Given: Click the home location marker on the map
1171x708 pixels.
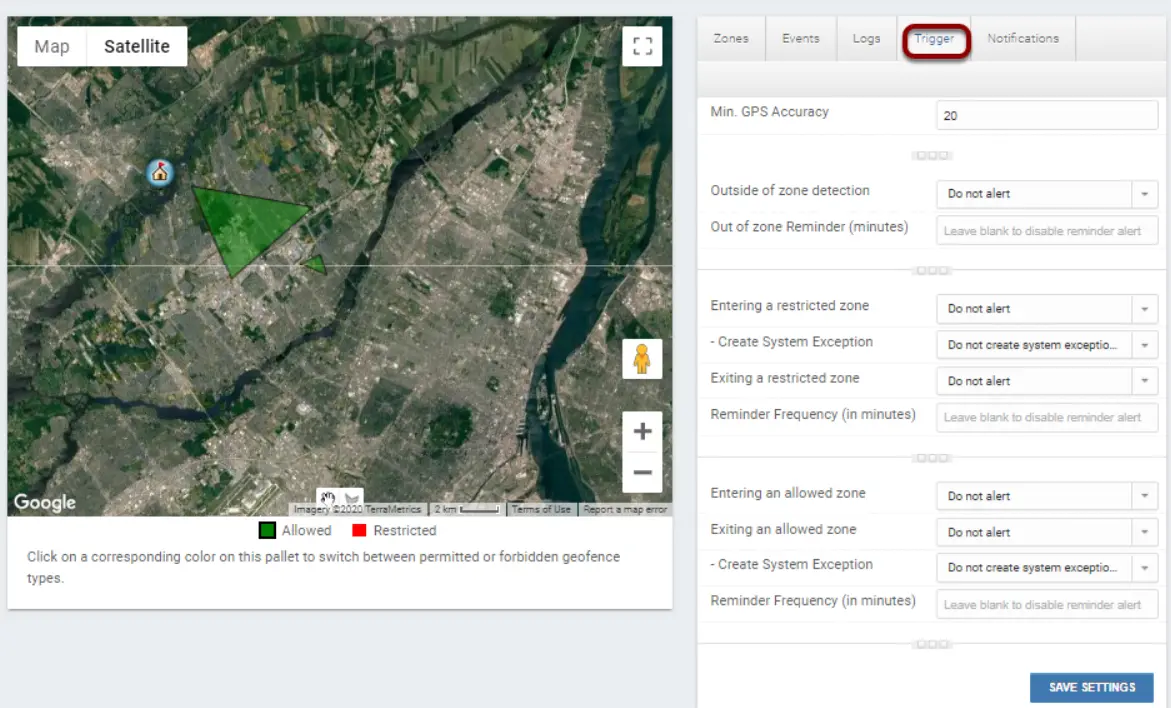Looking at the screenshot, I should point(158,173).
